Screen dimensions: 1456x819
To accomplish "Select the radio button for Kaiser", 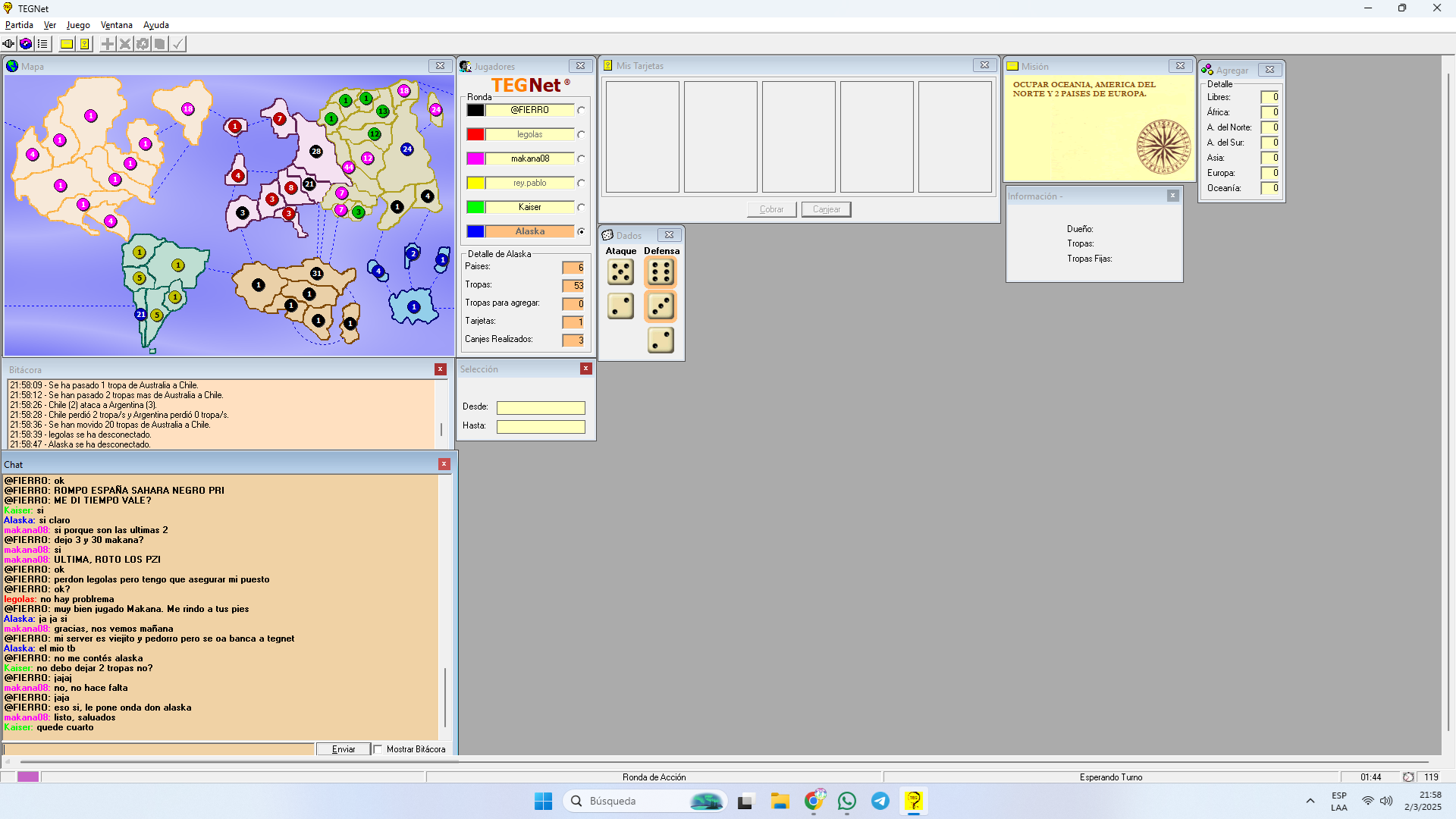I will [581, 208].
